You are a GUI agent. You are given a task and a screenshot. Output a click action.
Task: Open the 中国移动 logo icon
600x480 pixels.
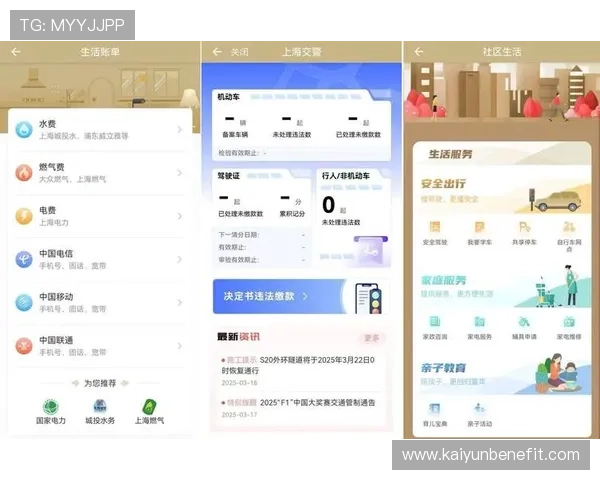[24, 302]
